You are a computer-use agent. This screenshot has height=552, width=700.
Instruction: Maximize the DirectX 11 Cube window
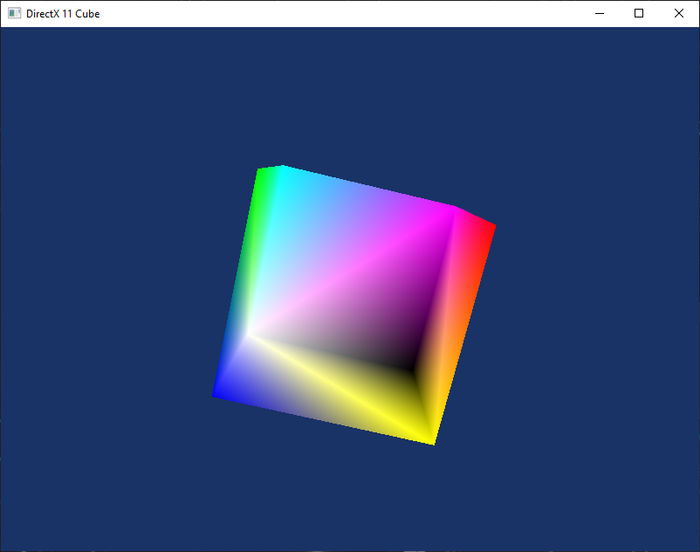tap(639, 13)
